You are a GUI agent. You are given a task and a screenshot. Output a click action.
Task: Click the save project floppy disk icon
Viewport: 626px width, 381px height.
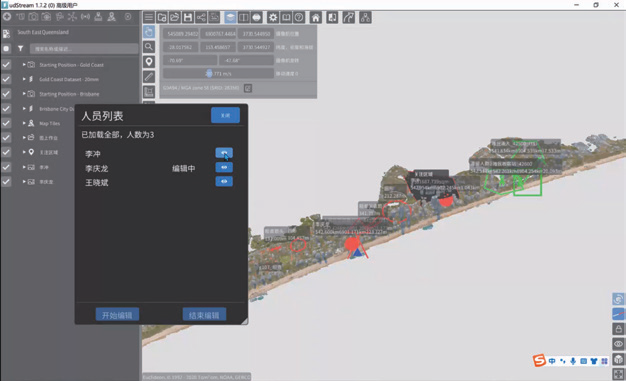pyautogui.click(x=188, y=18)
